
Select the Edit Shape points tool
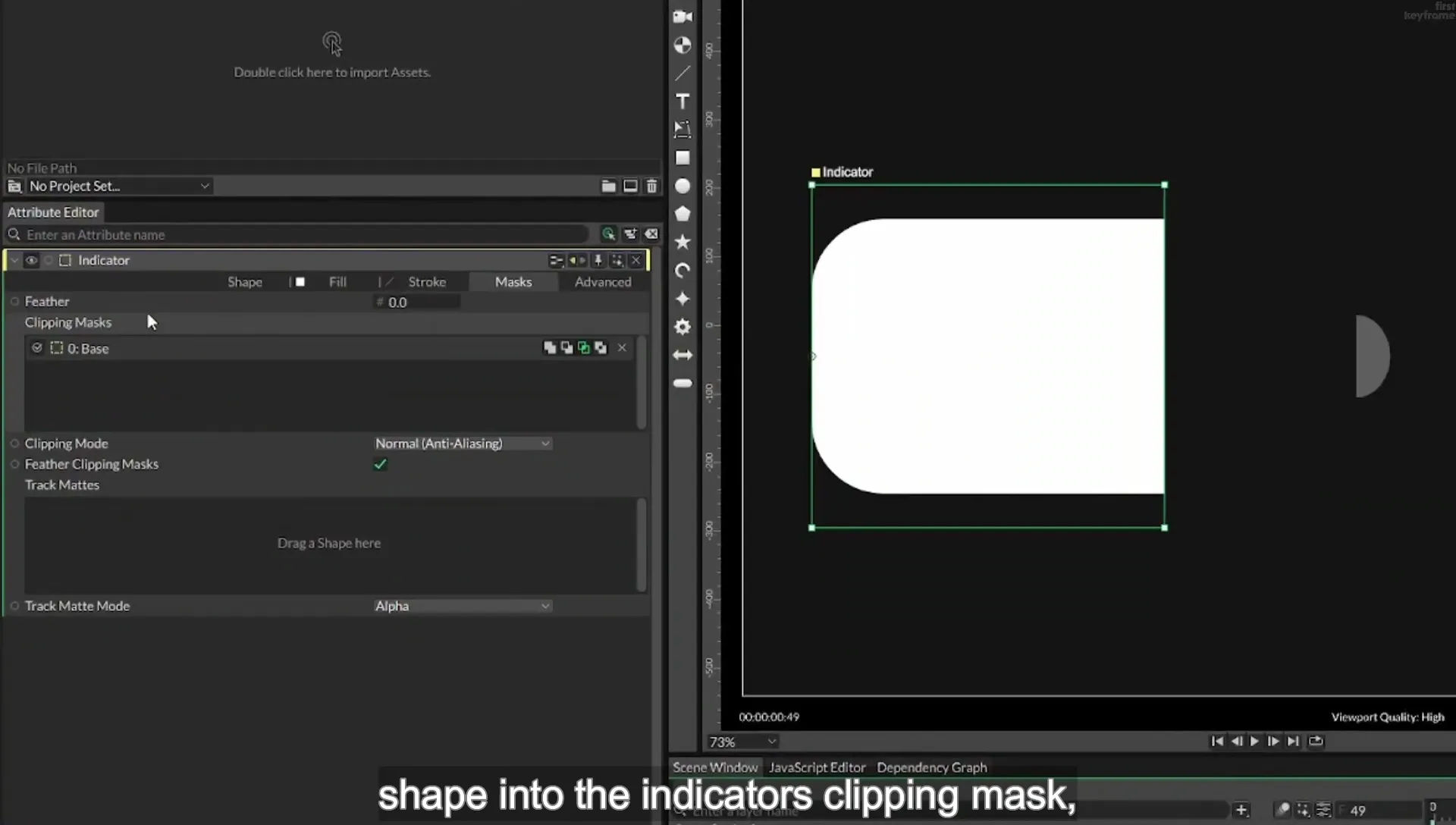point(682,130)
